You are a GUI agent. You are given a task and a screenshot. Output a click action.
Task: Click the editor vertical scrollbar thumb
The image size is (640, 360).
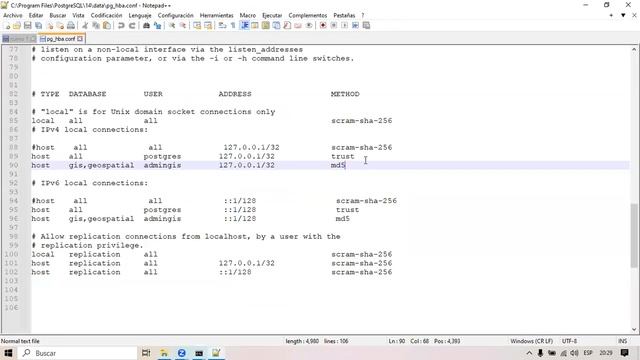pos(634,236)
